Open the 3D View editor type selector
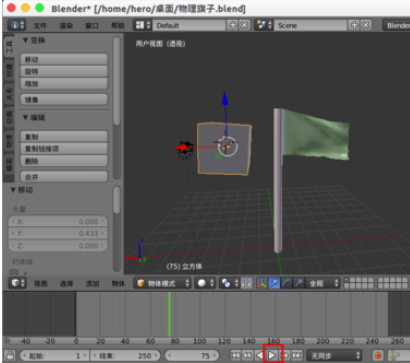 (x=17, y=283)
